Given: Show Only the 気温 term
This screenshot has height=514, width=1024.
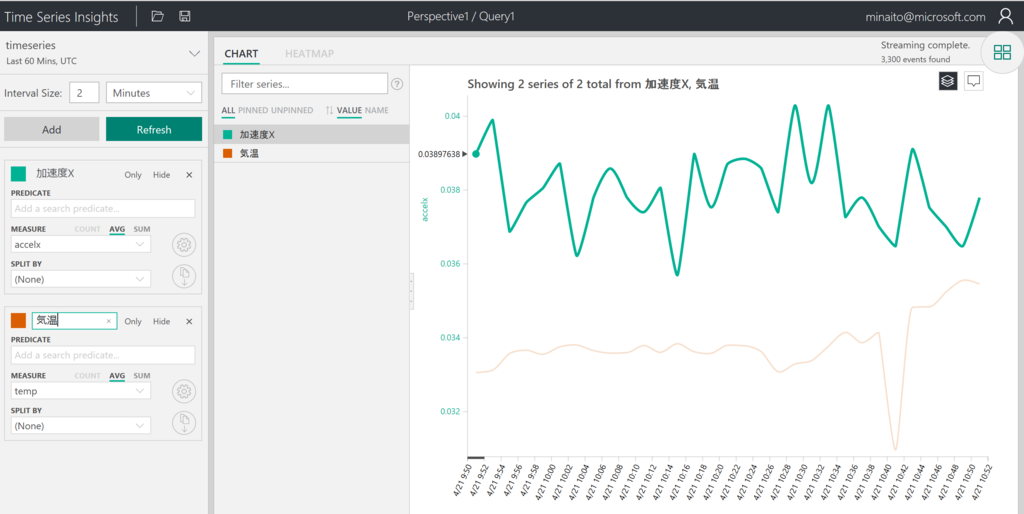Looking at the screenshot, I should pyautogui.click(x=133, y=321).
